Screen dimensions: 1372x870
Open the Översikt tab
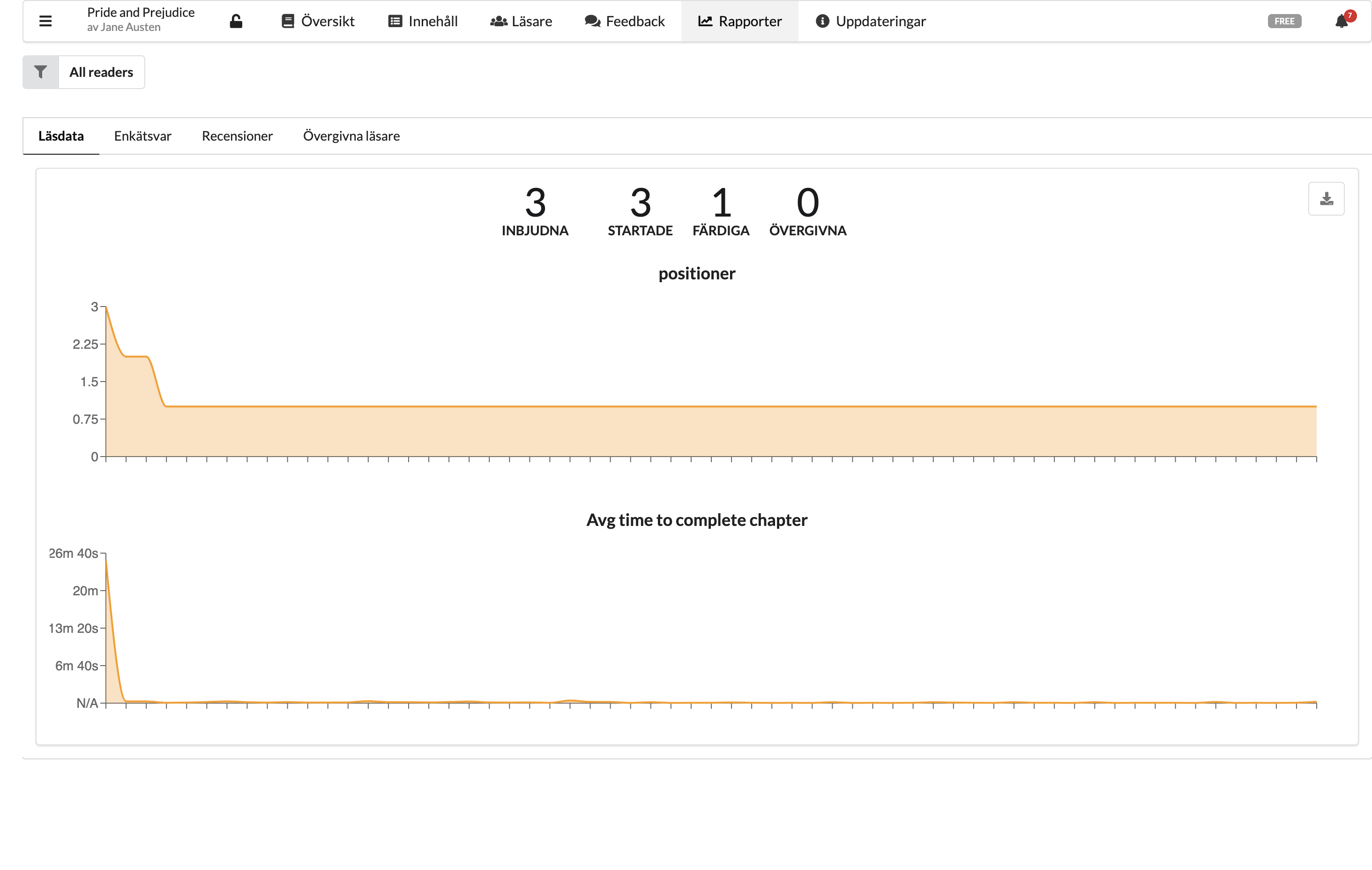(318, 21)
